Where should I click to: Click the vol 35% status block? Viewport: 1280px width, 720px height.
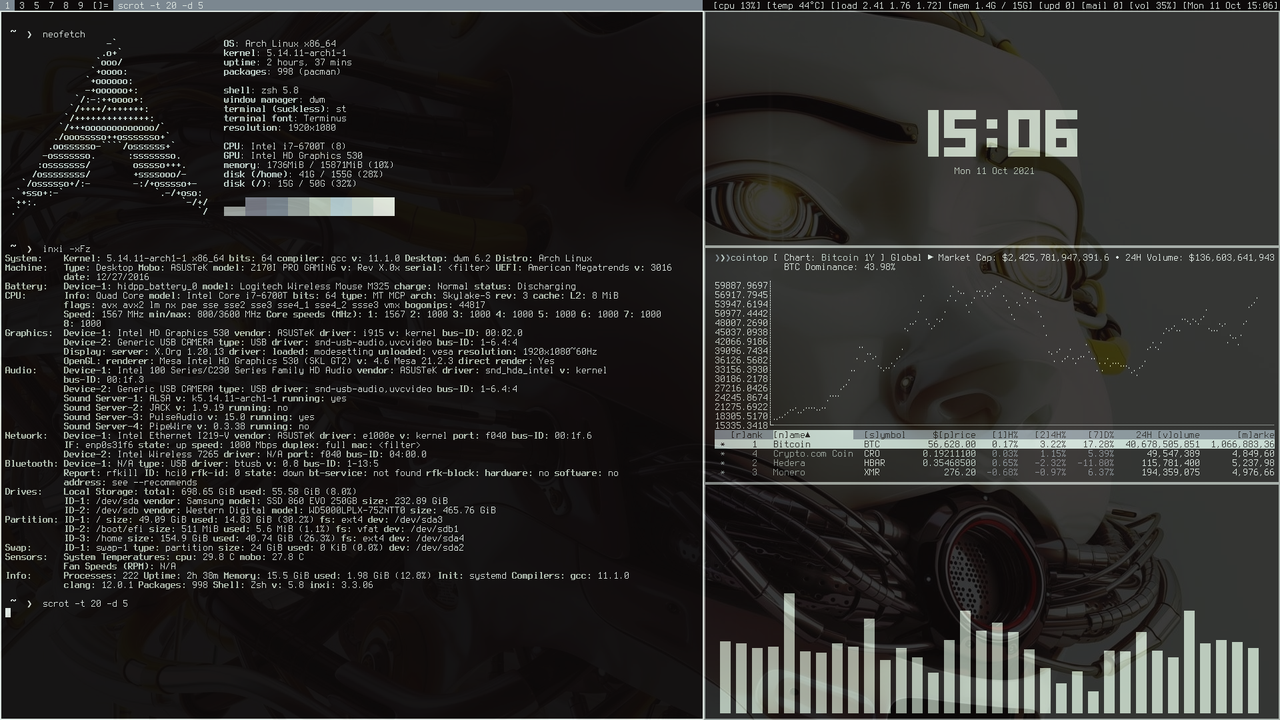(1155, 6)
